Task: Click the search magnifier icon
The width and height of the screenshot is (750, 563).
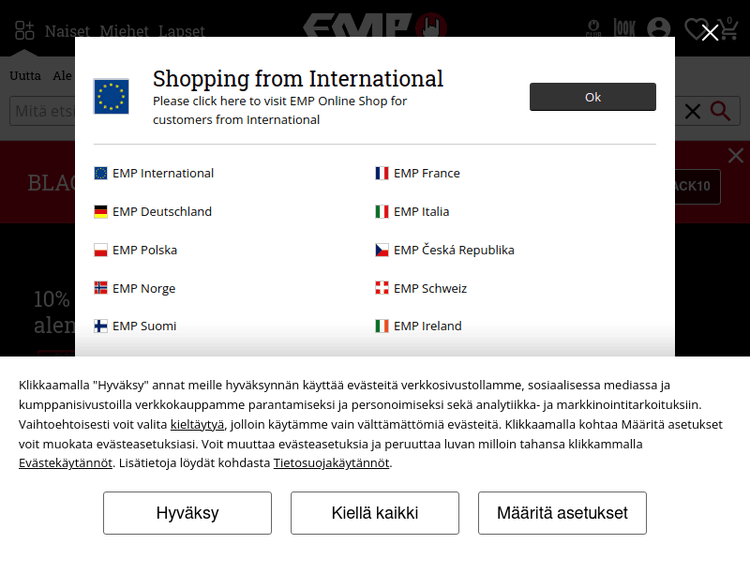Action: (x=720, y=111)
